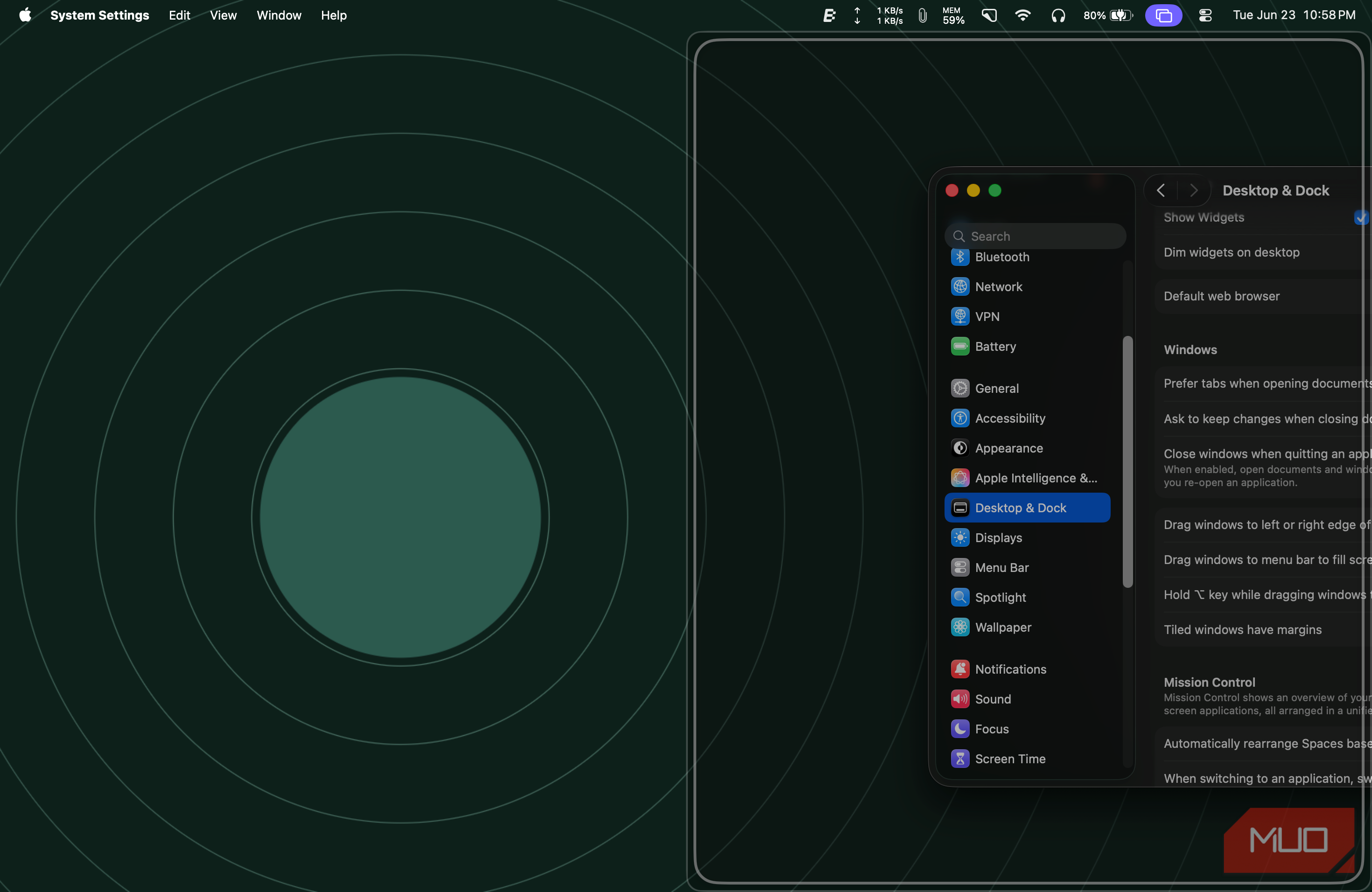1372x892 pixels.
Task: Open the Spotlight magnifier icon in sidebar
Action: 960,598
